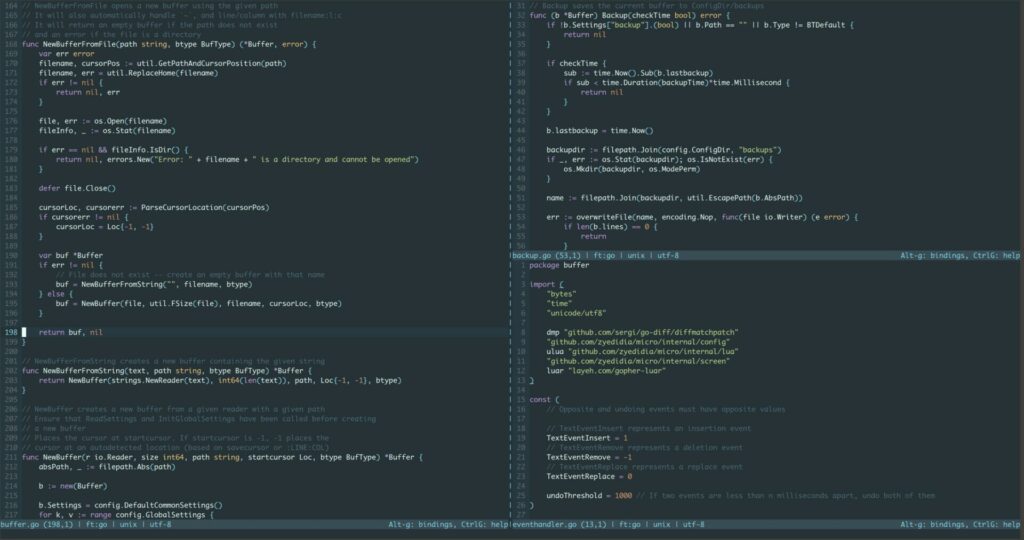The image size is (1024, 540).
Task: Click the os.IsNotExist(err) condition line
Action: coord(660,159)
